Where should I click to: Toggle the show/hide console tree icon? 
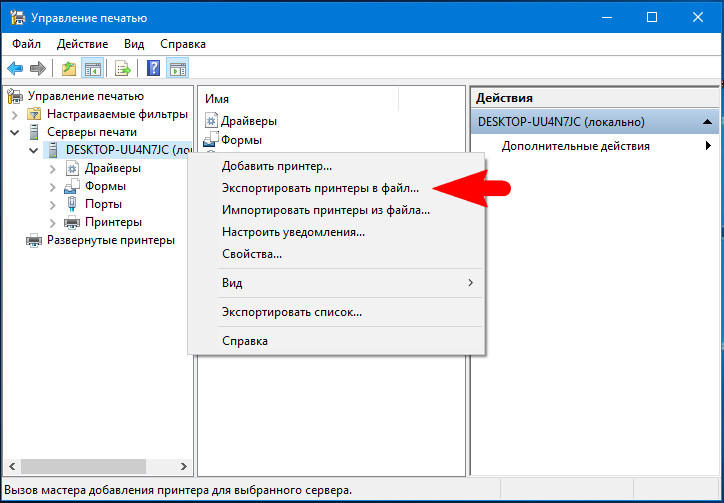92,69
